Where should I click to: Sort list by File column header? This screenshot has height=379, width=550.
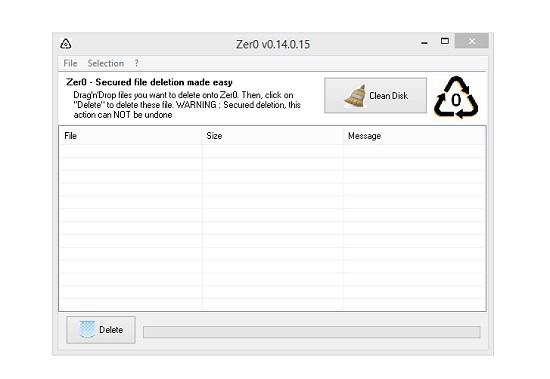pyautogui.click(x=130, y=136)
